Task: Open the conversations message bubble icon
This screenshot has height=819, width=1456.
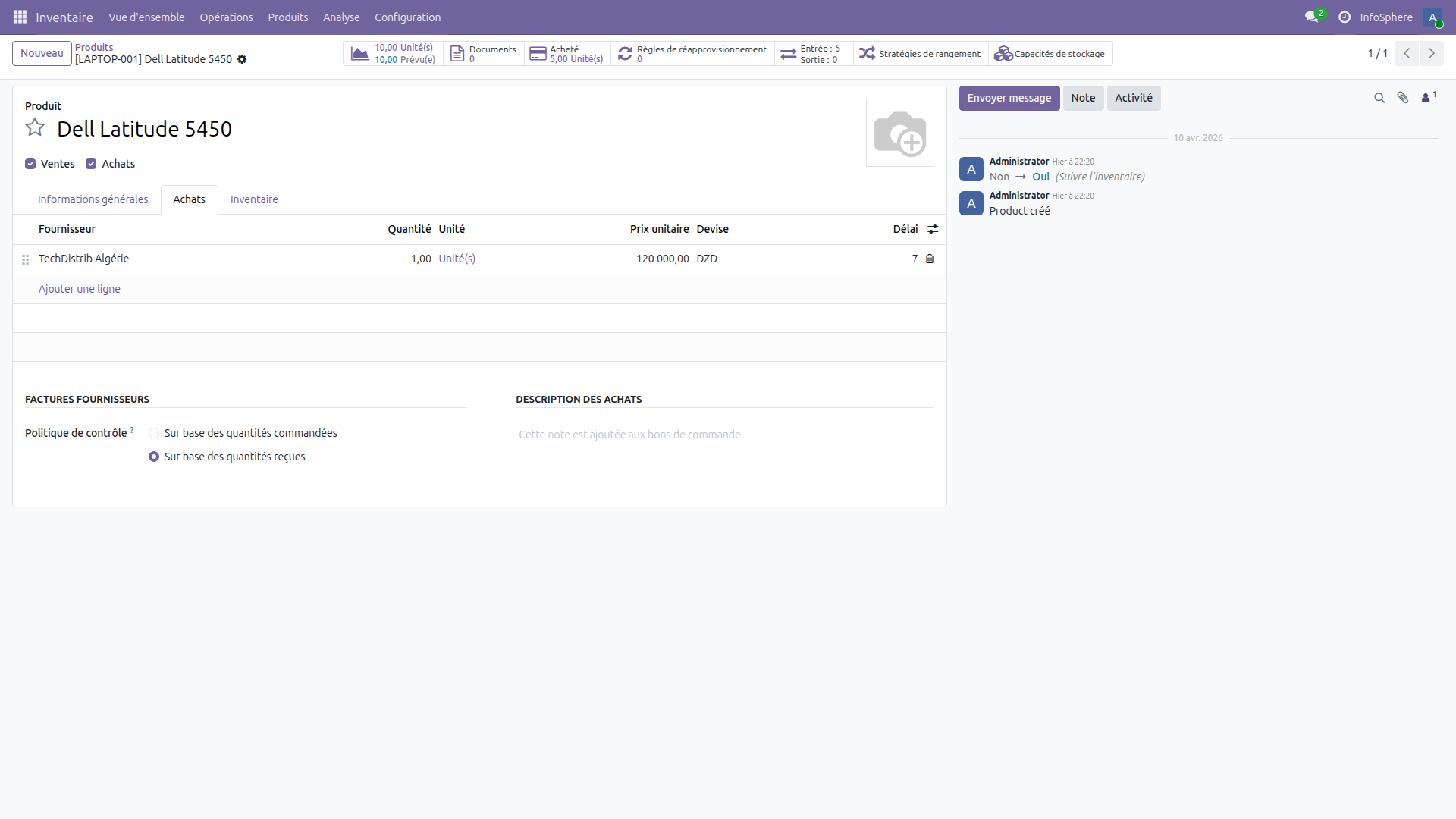Action: pyautogui.click(x=1312, y=17)
